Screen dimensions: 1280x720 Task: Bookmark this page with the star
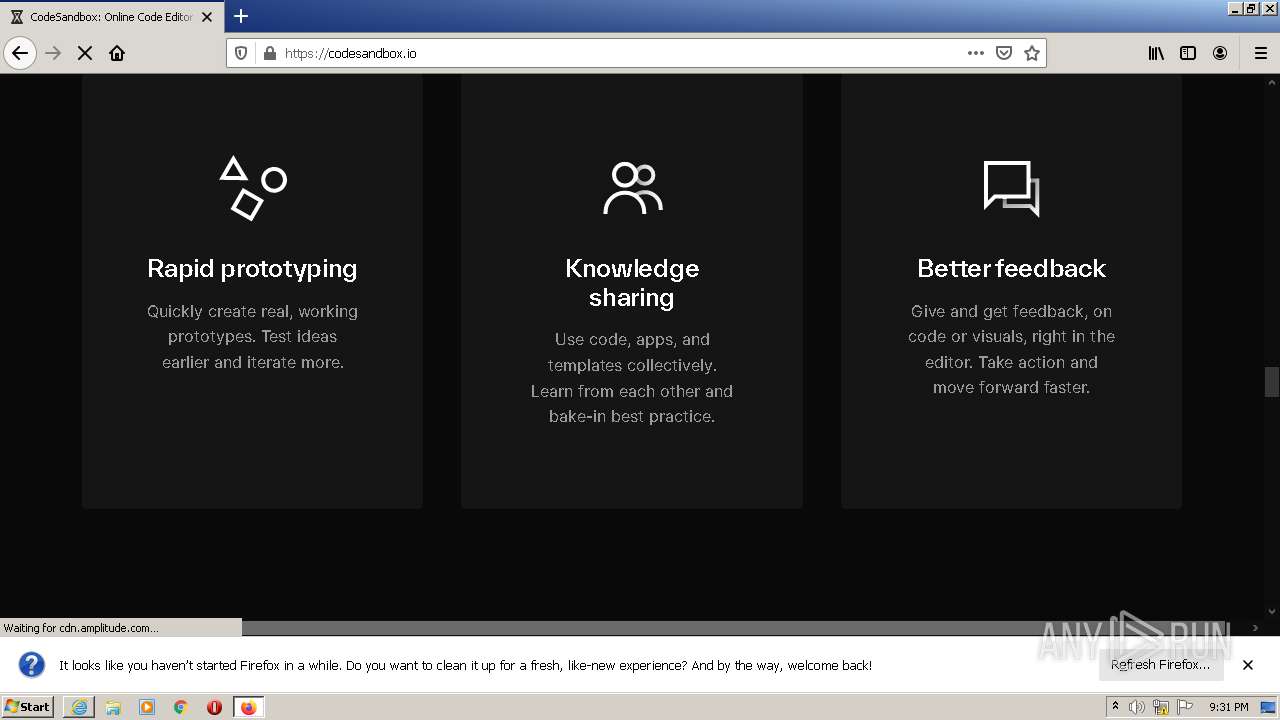point(1032,53)
